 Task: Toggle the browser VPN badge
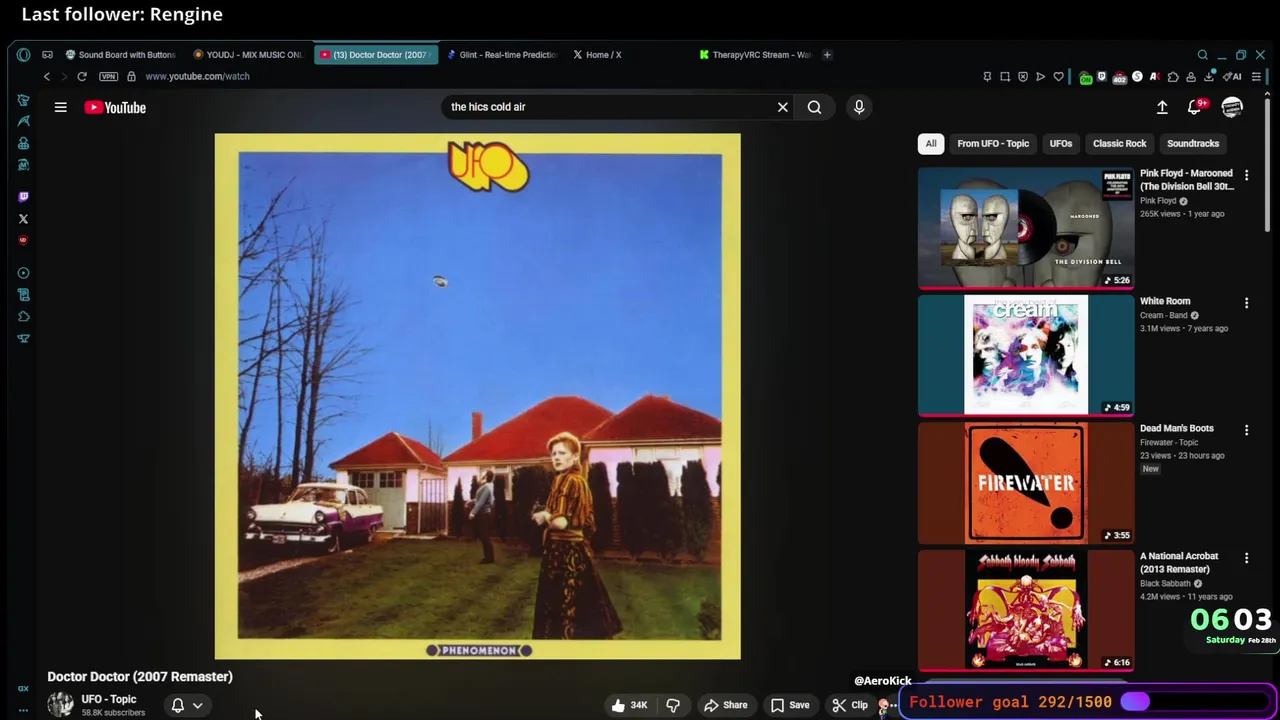[x=108, y=76]
